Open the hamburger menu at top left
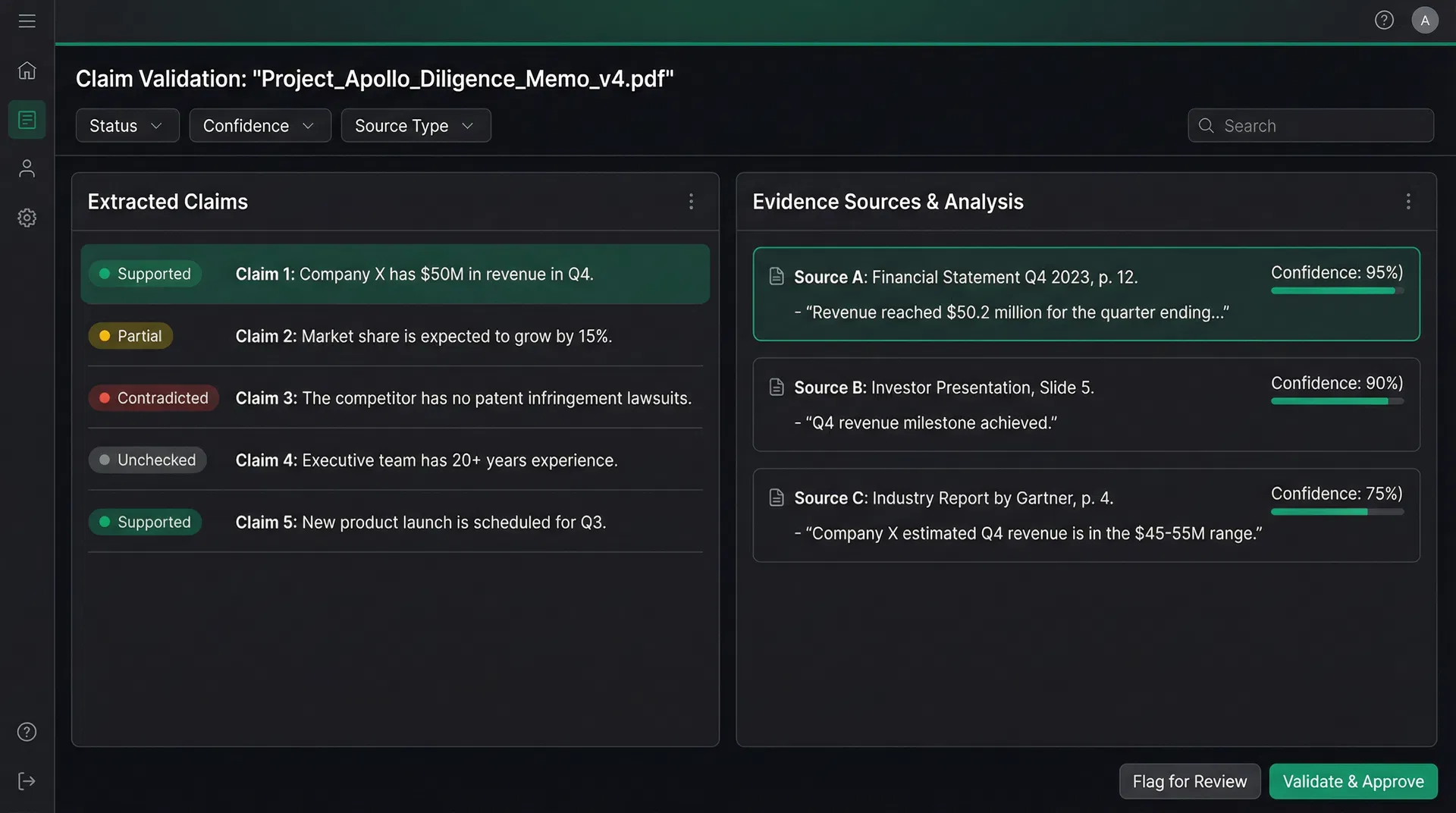The width and height of the screenshot is (1456, 813). [x=27, y=20]
